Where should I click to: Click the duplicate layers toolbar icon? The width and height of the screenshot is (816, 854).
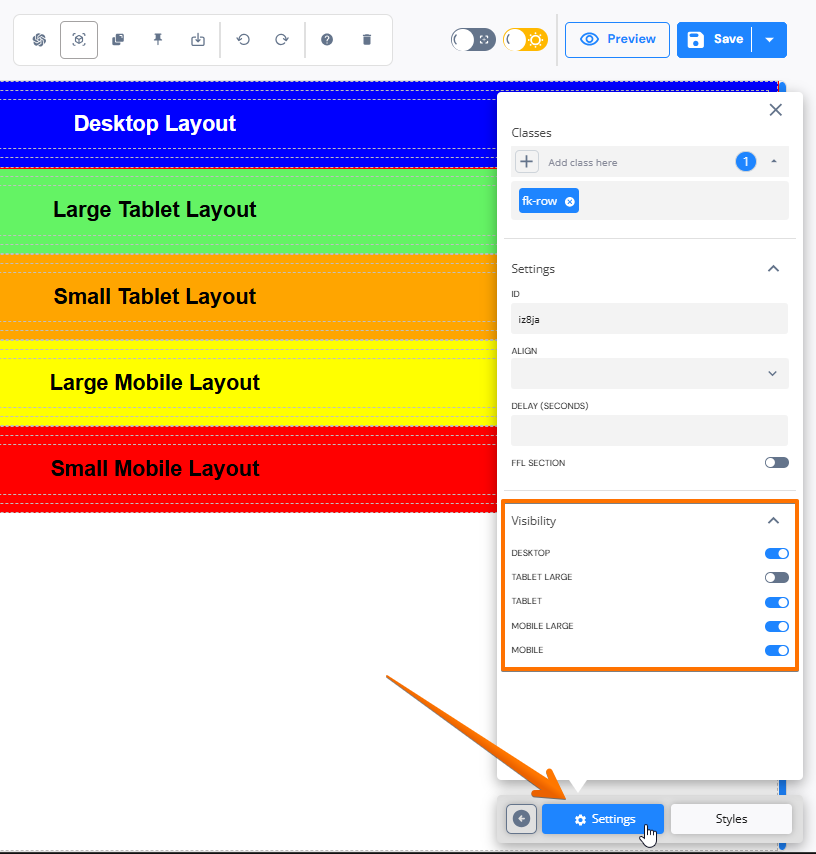pos(118,40)
